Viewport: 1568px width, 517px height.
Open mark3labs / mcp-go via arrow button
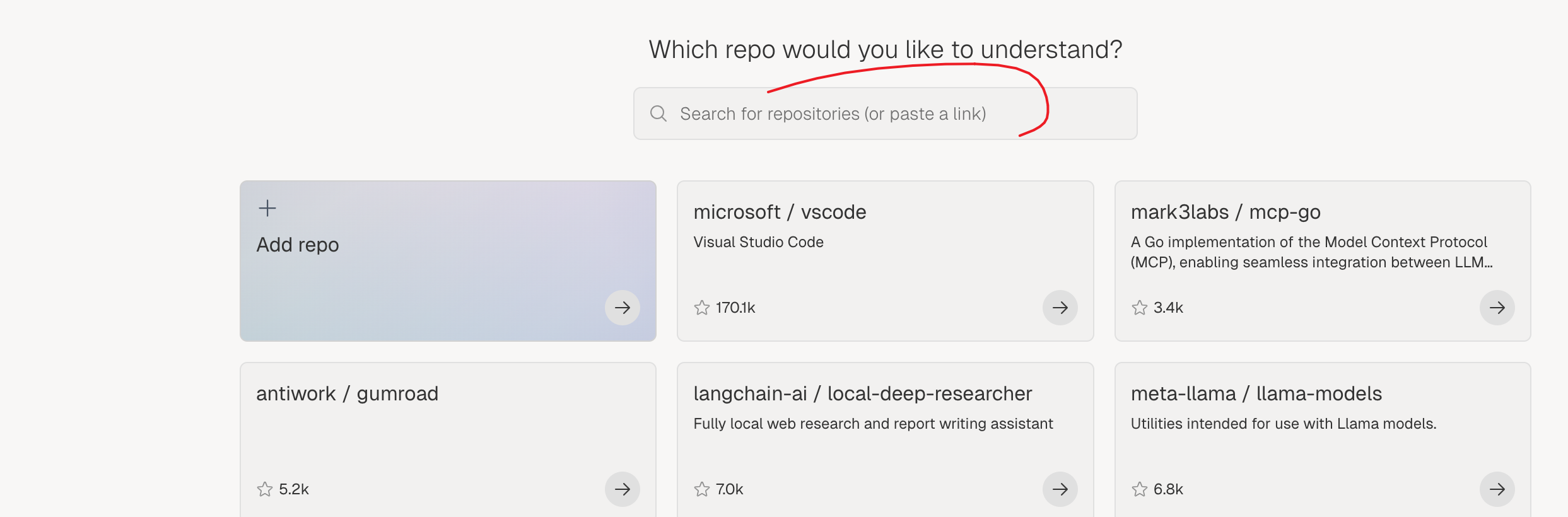(x=1497, y=308)
